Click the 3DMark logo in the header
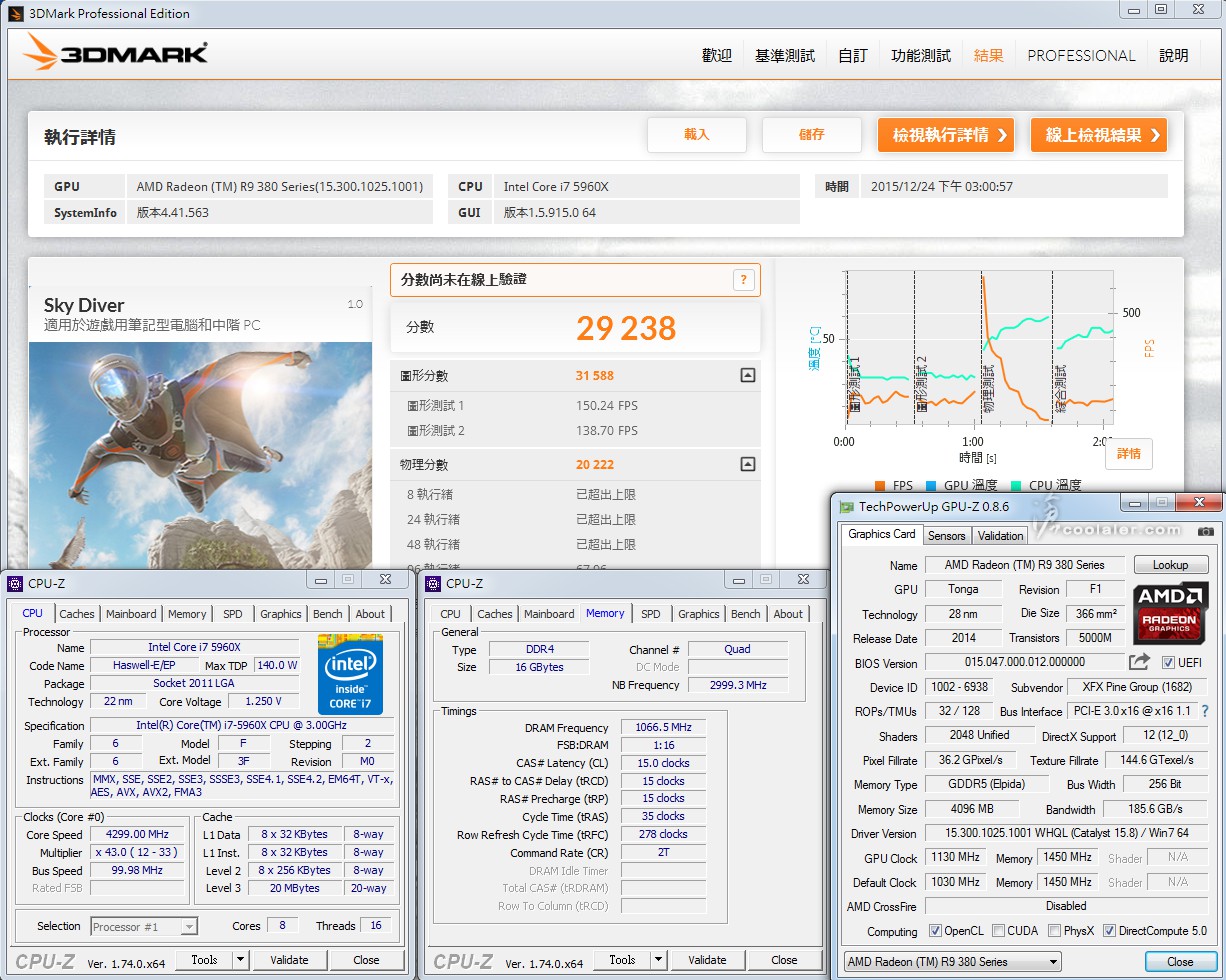Image resolution: width=1226 pixels, height=980 pixels. tap(115, 53)
